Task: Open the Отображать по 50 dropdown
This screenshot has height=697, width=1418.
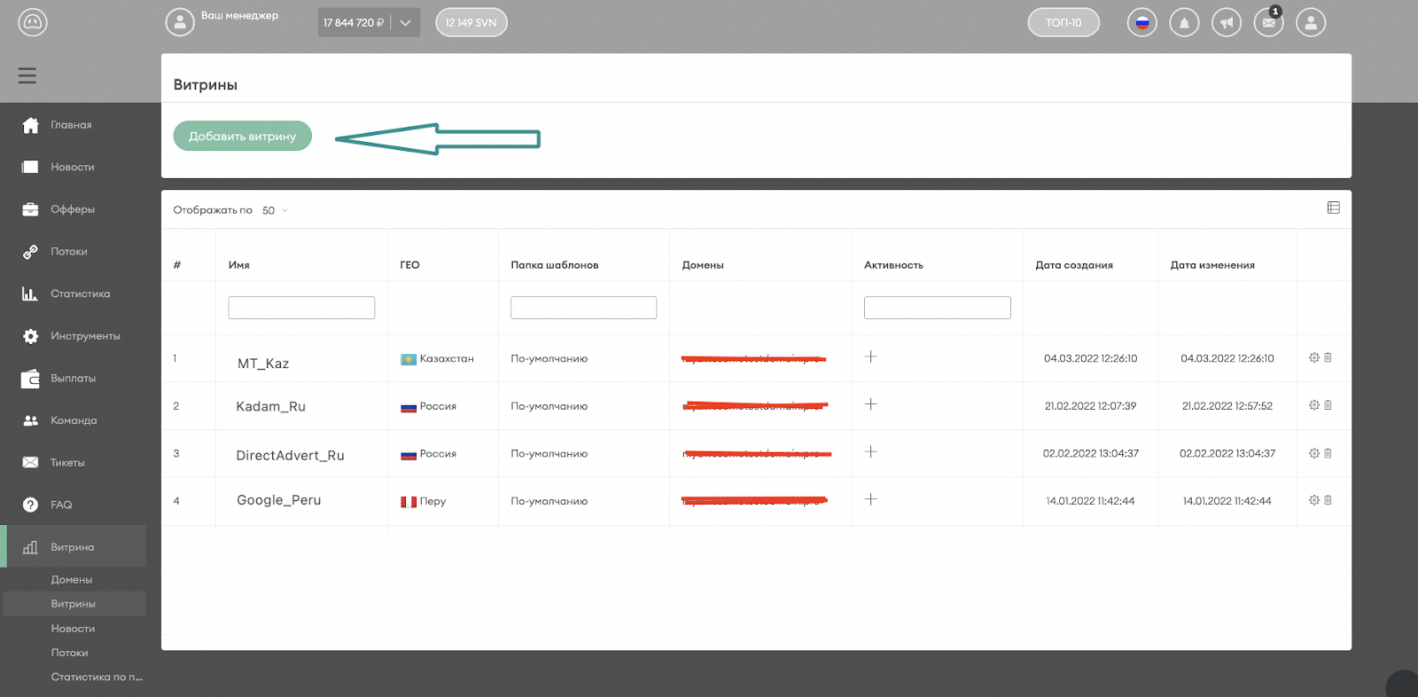Action: [x=275, y=210]
